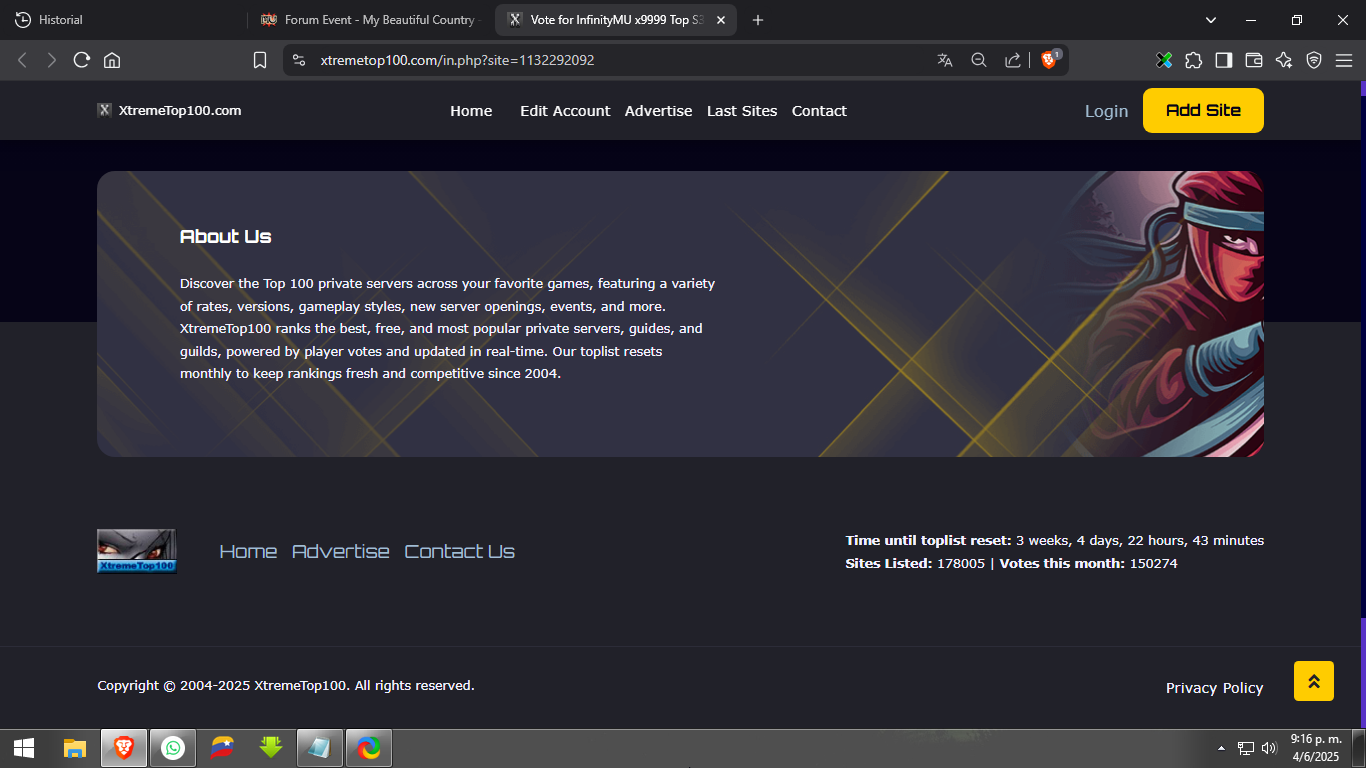Click the yellow Add Site button

[x=1203, y=110]
